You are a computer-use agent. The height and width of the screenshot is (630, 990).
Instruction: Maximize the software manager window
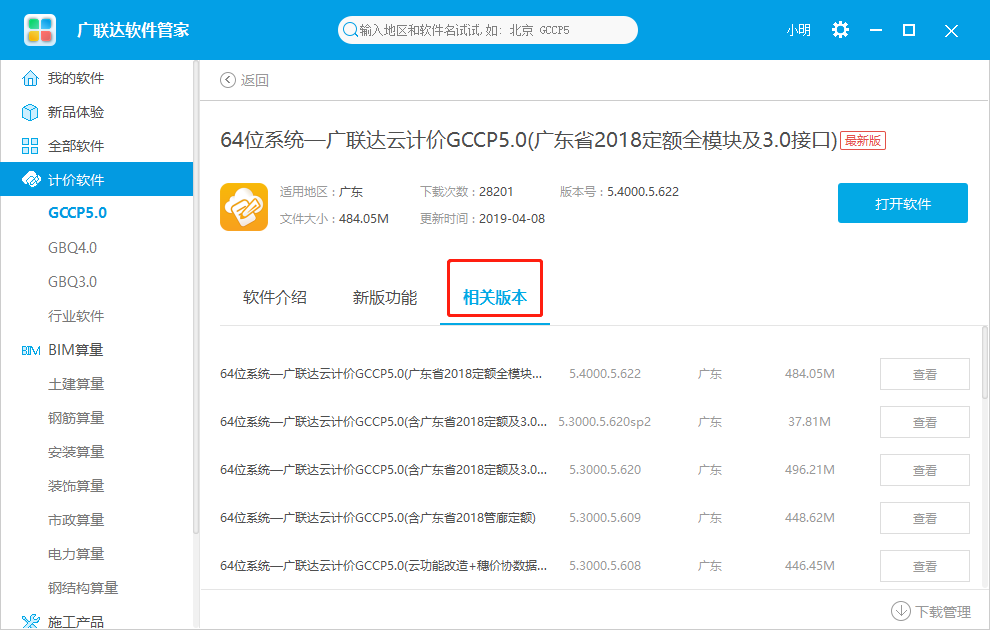(909, 30)
